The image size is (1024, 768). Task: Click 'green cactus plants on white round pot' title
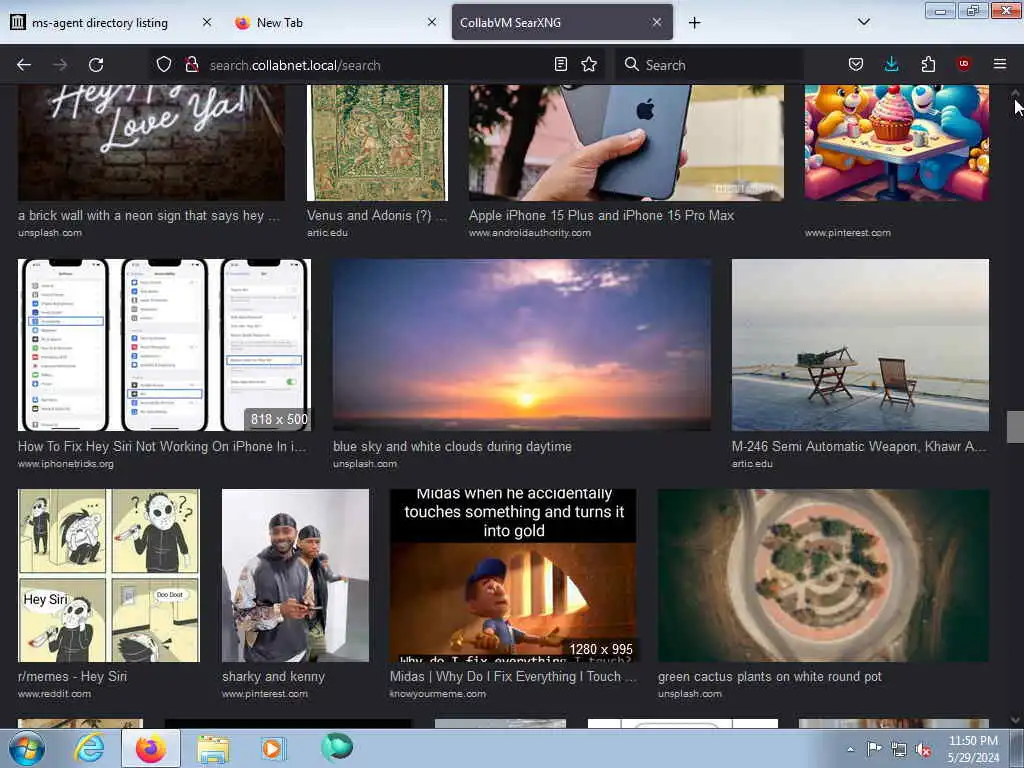coord(770,677)
